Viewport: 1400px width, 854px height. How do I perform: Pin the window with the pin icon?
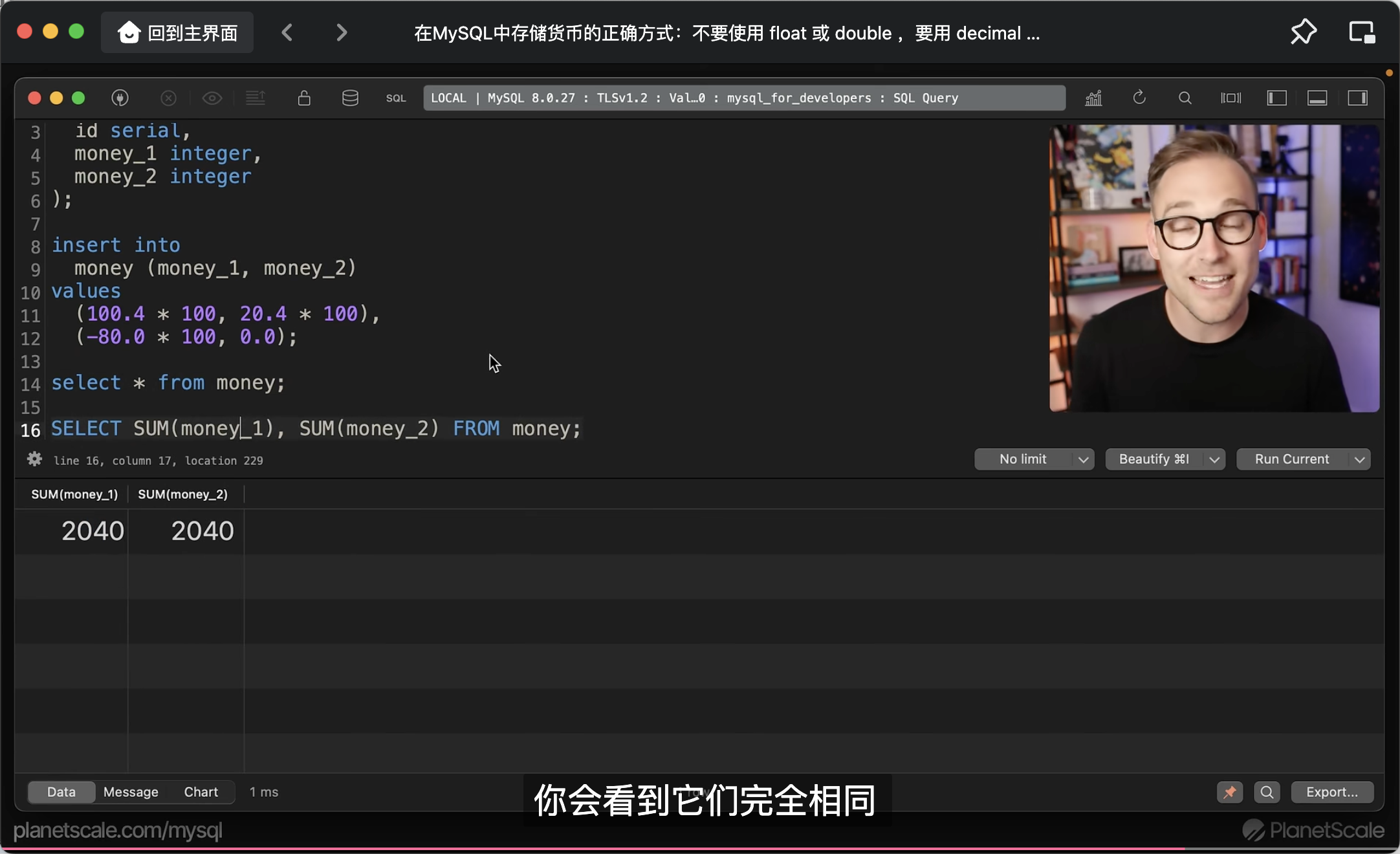point(1304,32)
